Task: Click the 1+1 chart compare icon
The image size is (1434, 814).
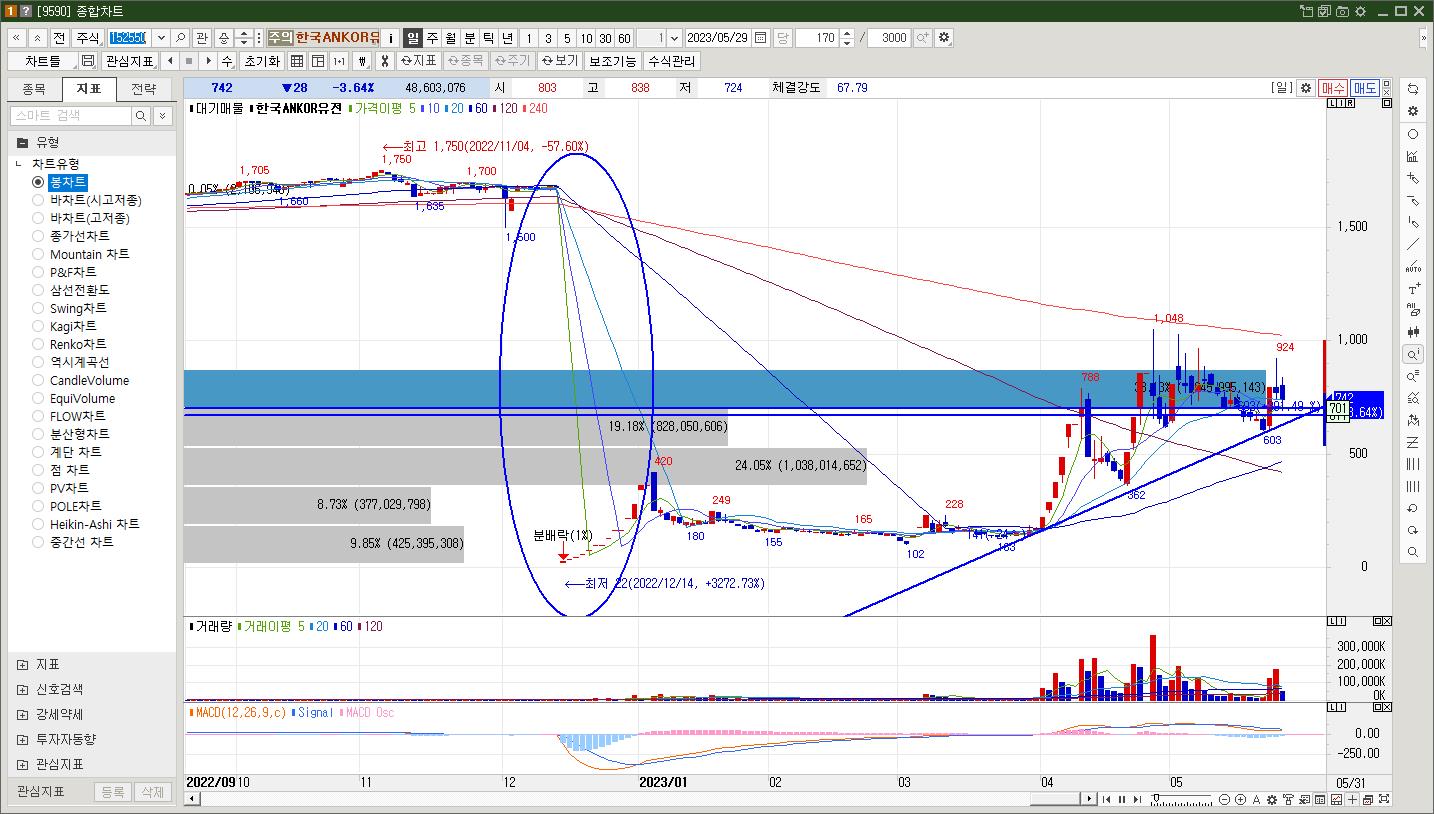Action: click(x=339, y=61)
